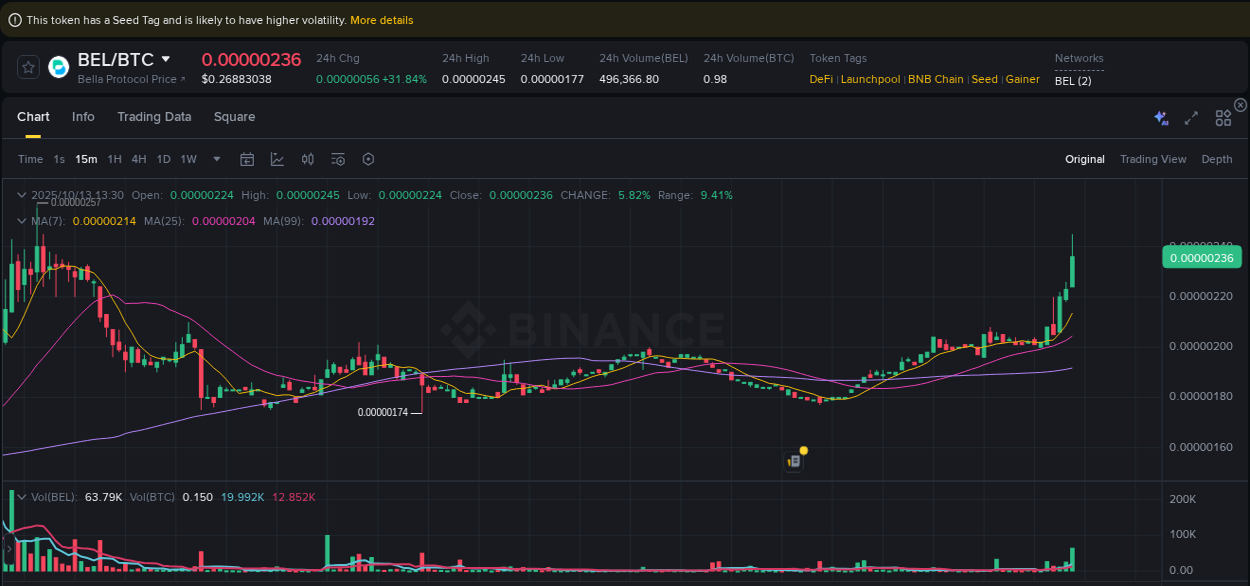The height and width of the screenshot is (586, 1250).
Task: Expand chart to fullscreen with diagonal arrows
Action: 1191,117
